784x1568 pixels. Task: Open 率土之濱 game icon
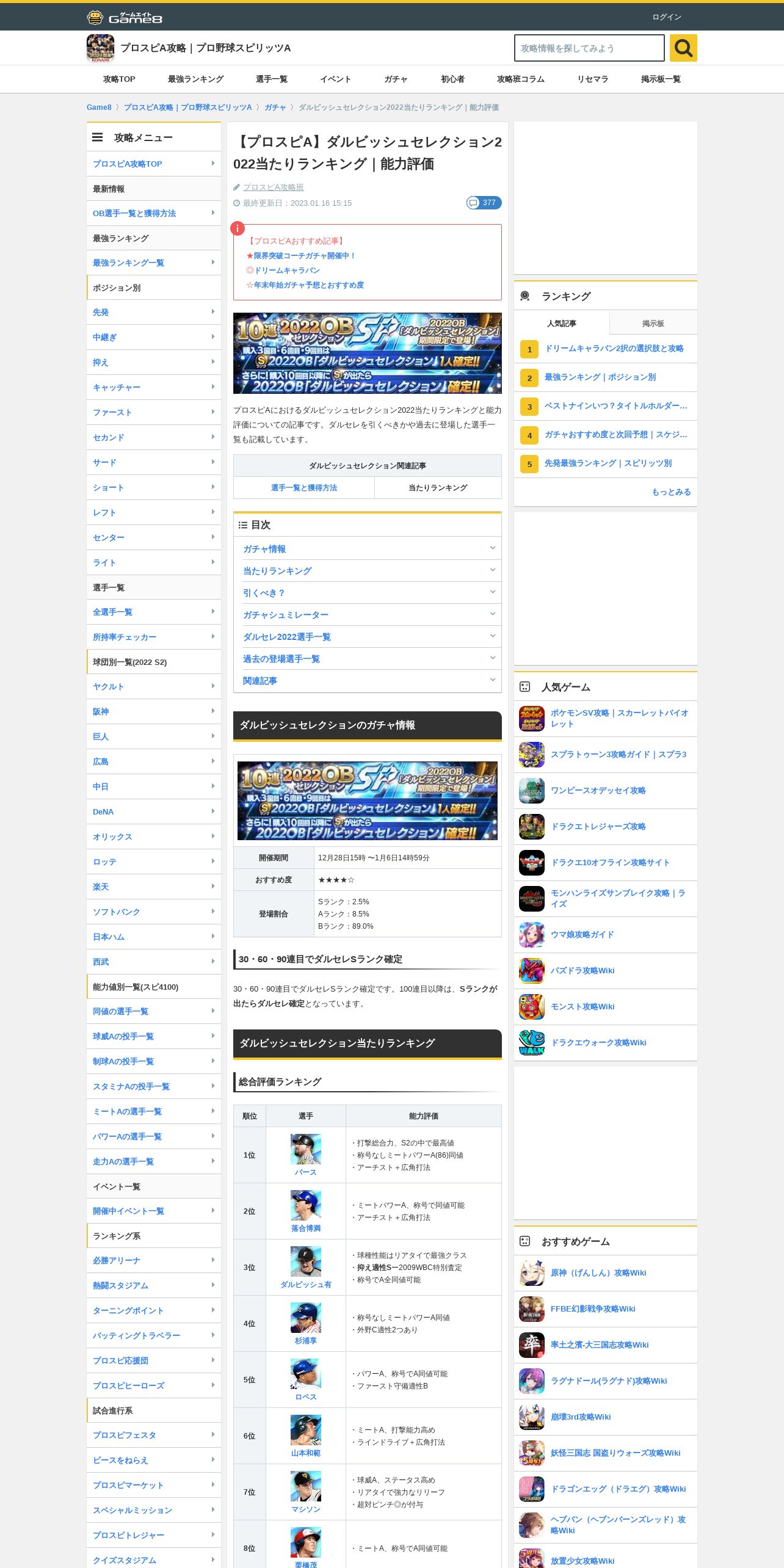(x=532, y=1345)
